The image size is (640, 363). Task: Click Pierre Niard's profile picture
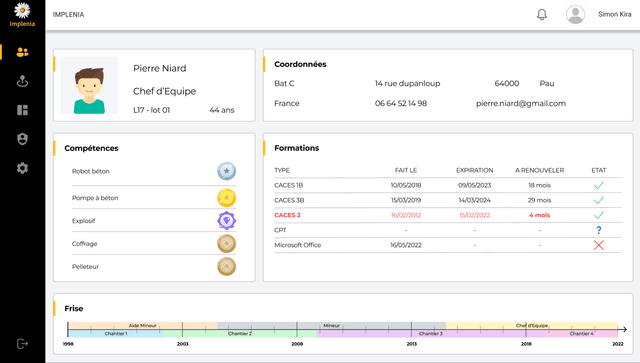click(x=89, y=85)
